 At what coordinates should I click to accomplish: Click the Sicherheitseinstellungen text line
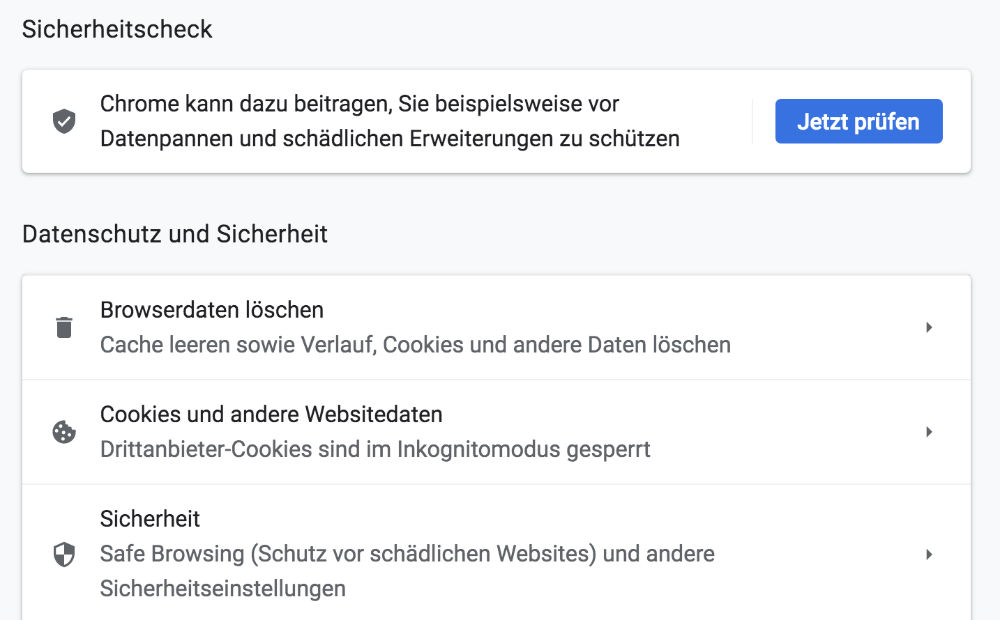coord(223,588)
